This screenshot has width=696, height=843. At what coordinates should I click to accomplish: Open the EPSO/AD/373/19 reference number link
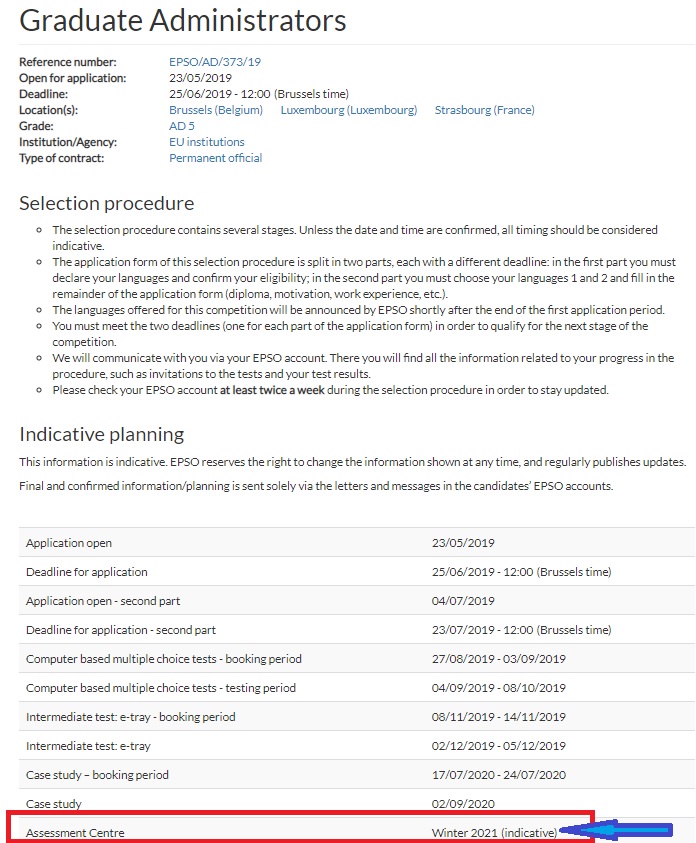tap(214, 62)
